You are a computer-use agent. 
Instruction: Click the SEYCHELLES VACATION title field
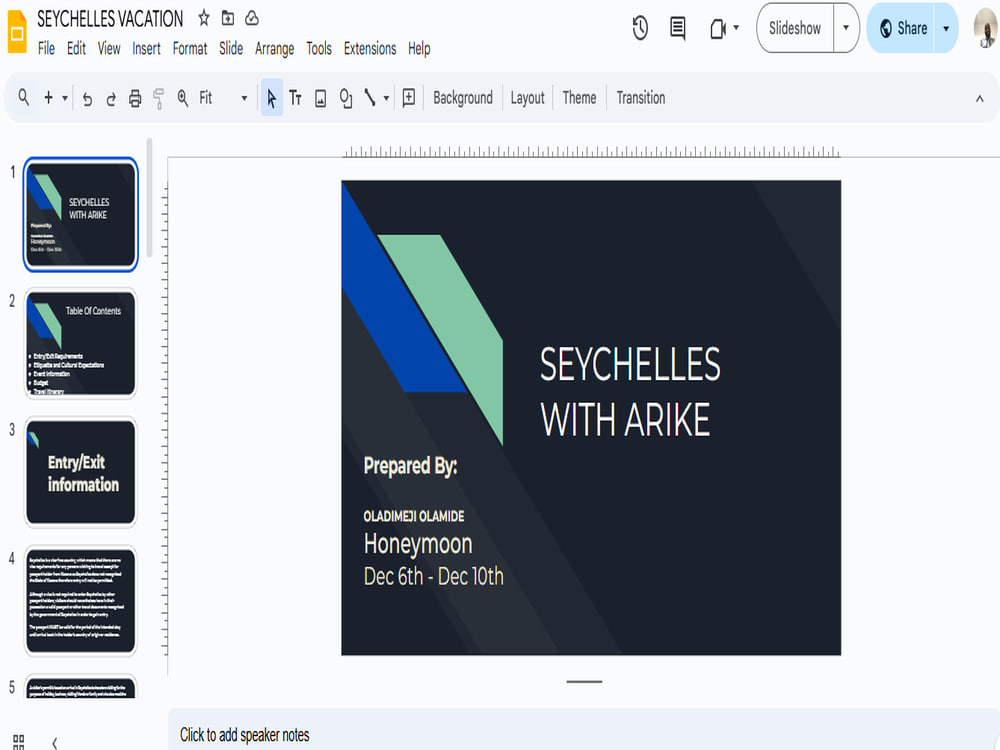(x=110, y=19)
